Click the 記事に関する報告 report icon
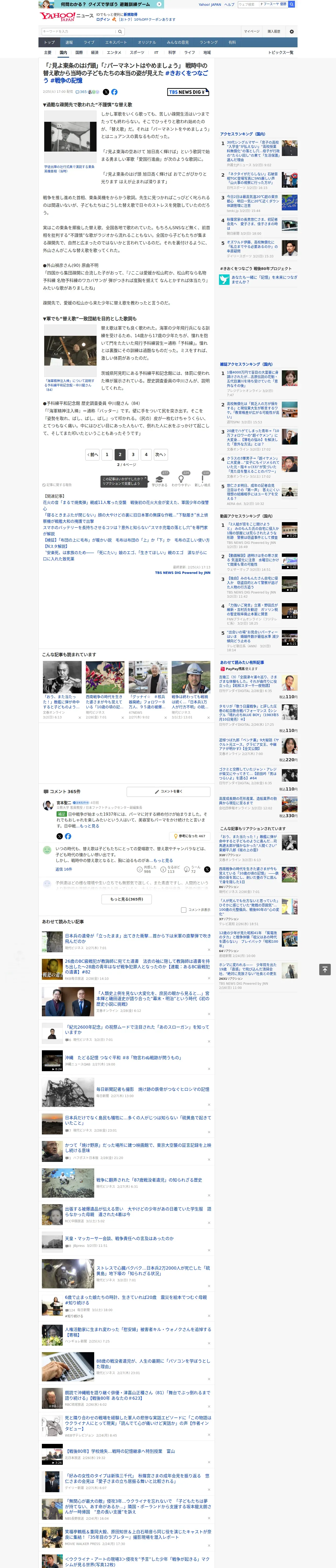Screen dimensions: 336x1568 (57, 485)
